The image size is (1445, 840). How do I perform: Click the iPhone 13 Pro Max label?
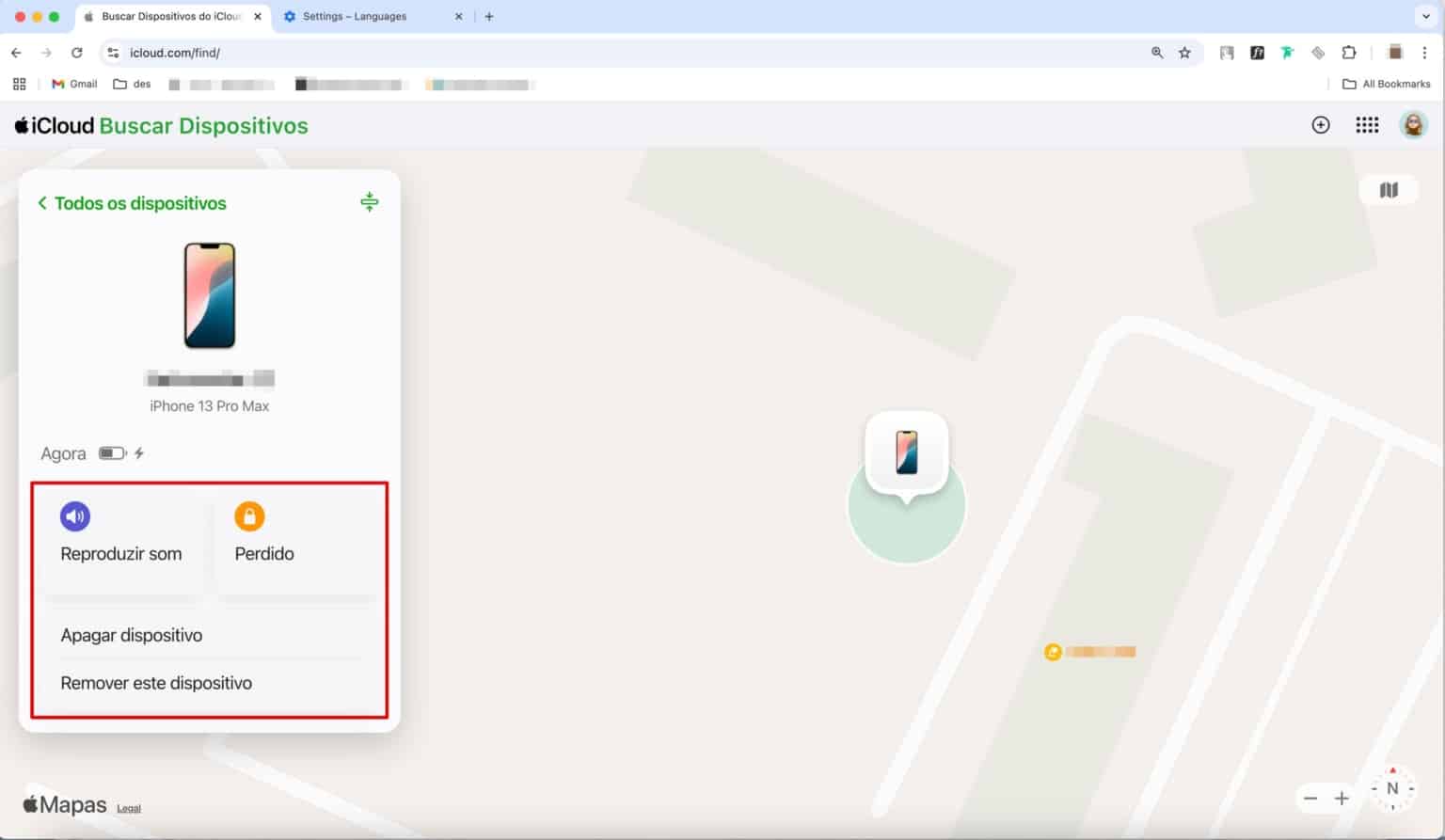click(209, 406)
